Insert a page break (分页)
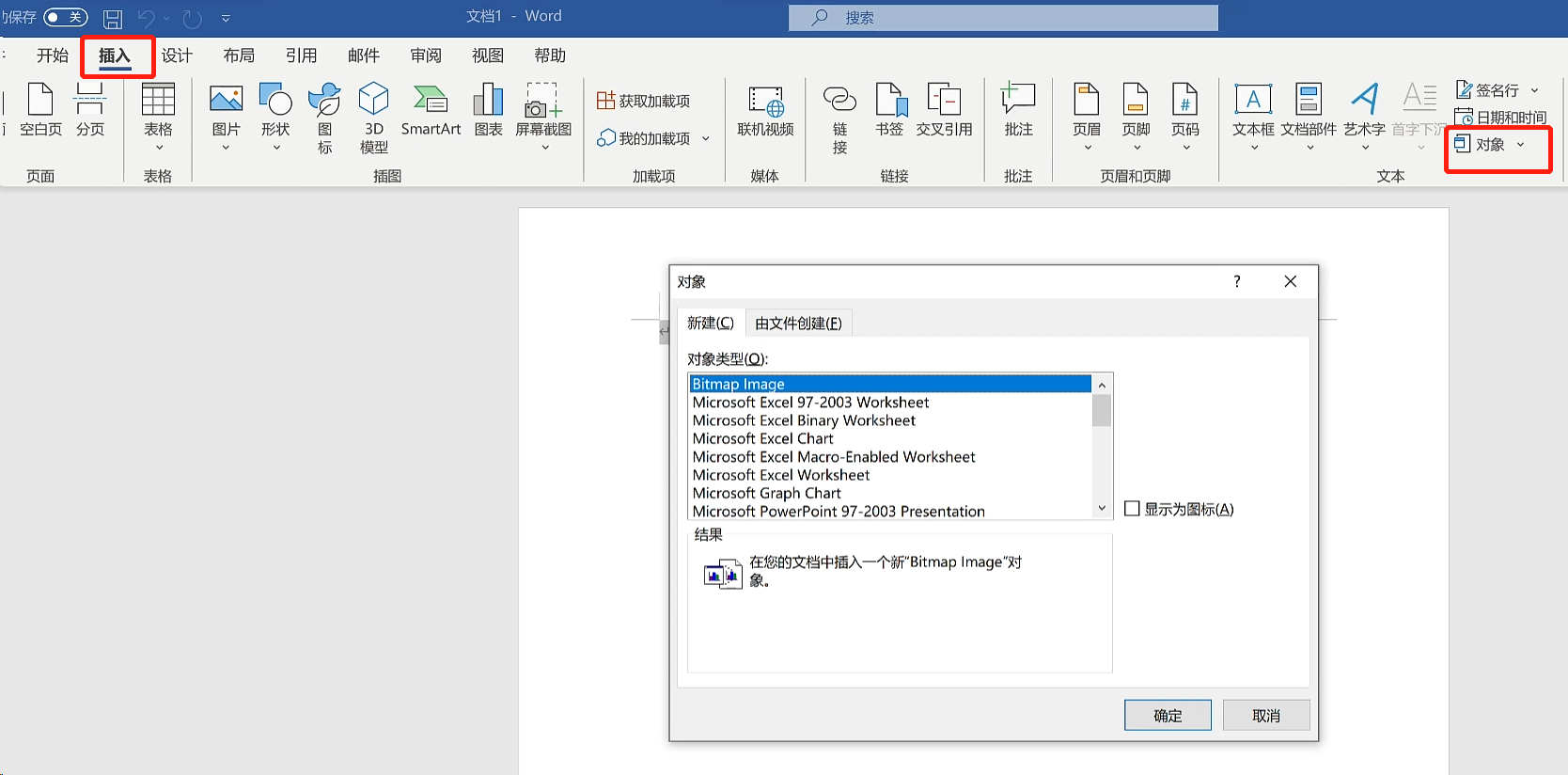The width and height of the screenshot is (1568, 775). (90, 110)
